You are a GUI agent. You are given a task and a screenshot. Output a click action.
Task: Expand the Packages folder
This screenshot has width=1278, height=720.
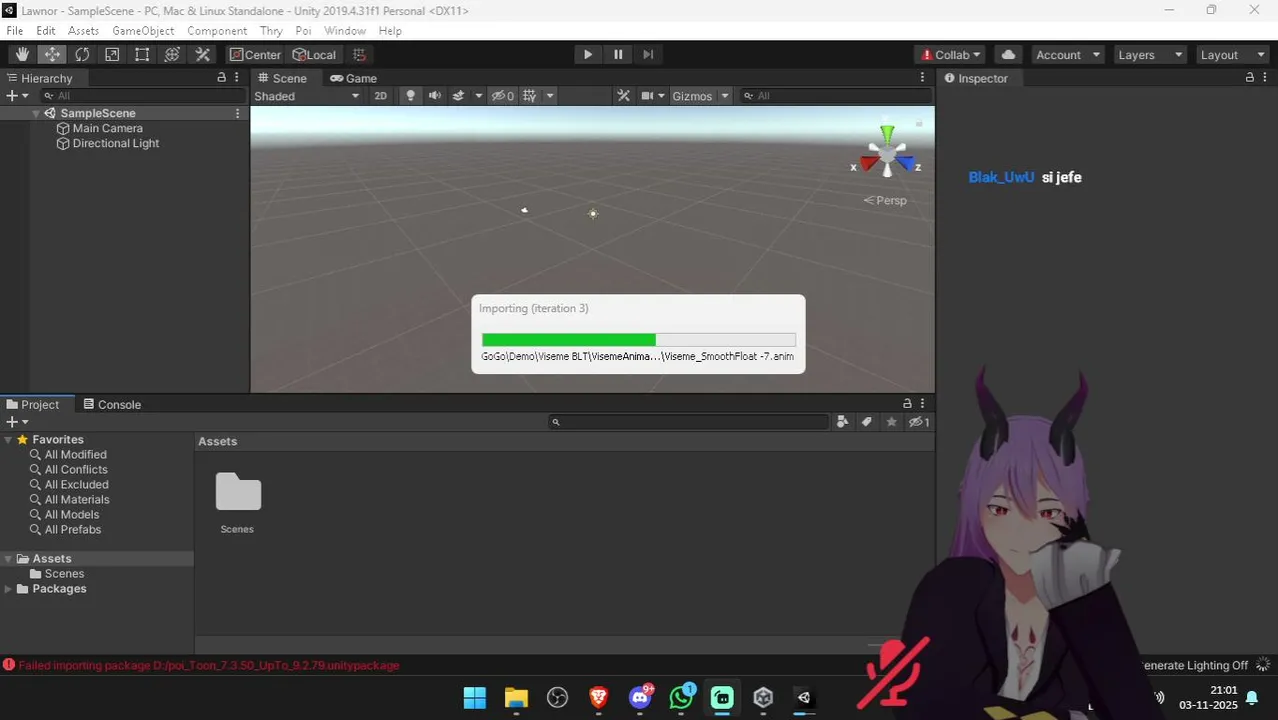(x=9, y=589)
